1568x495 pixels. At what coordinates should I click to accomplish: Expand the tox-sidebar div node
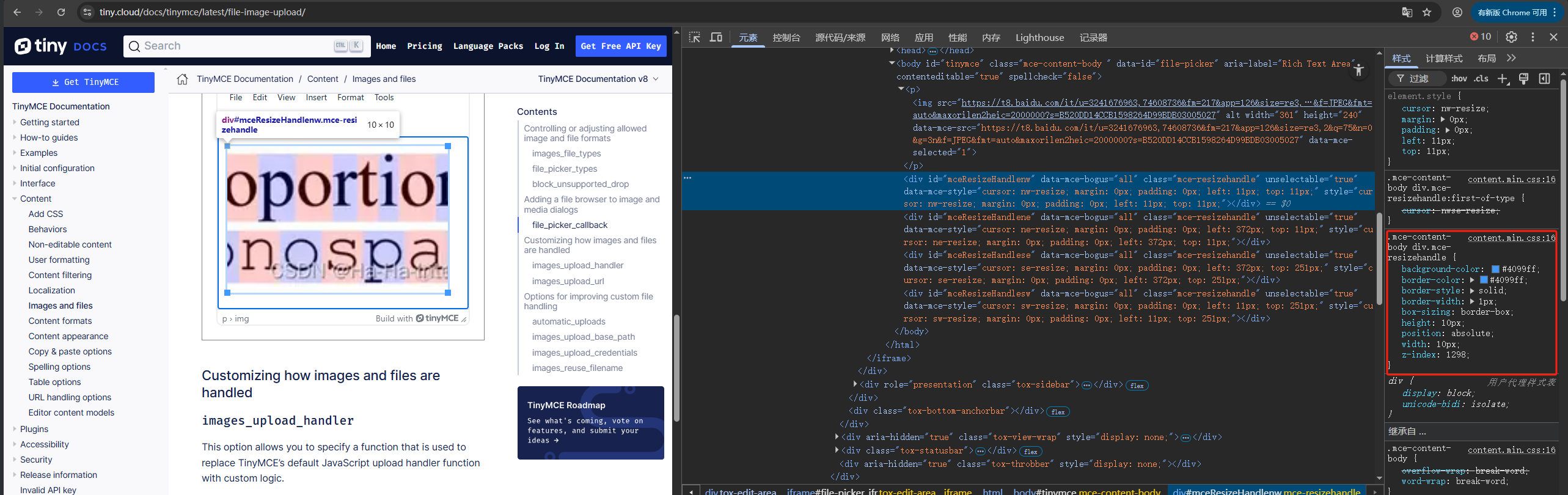tap(855, 384)
